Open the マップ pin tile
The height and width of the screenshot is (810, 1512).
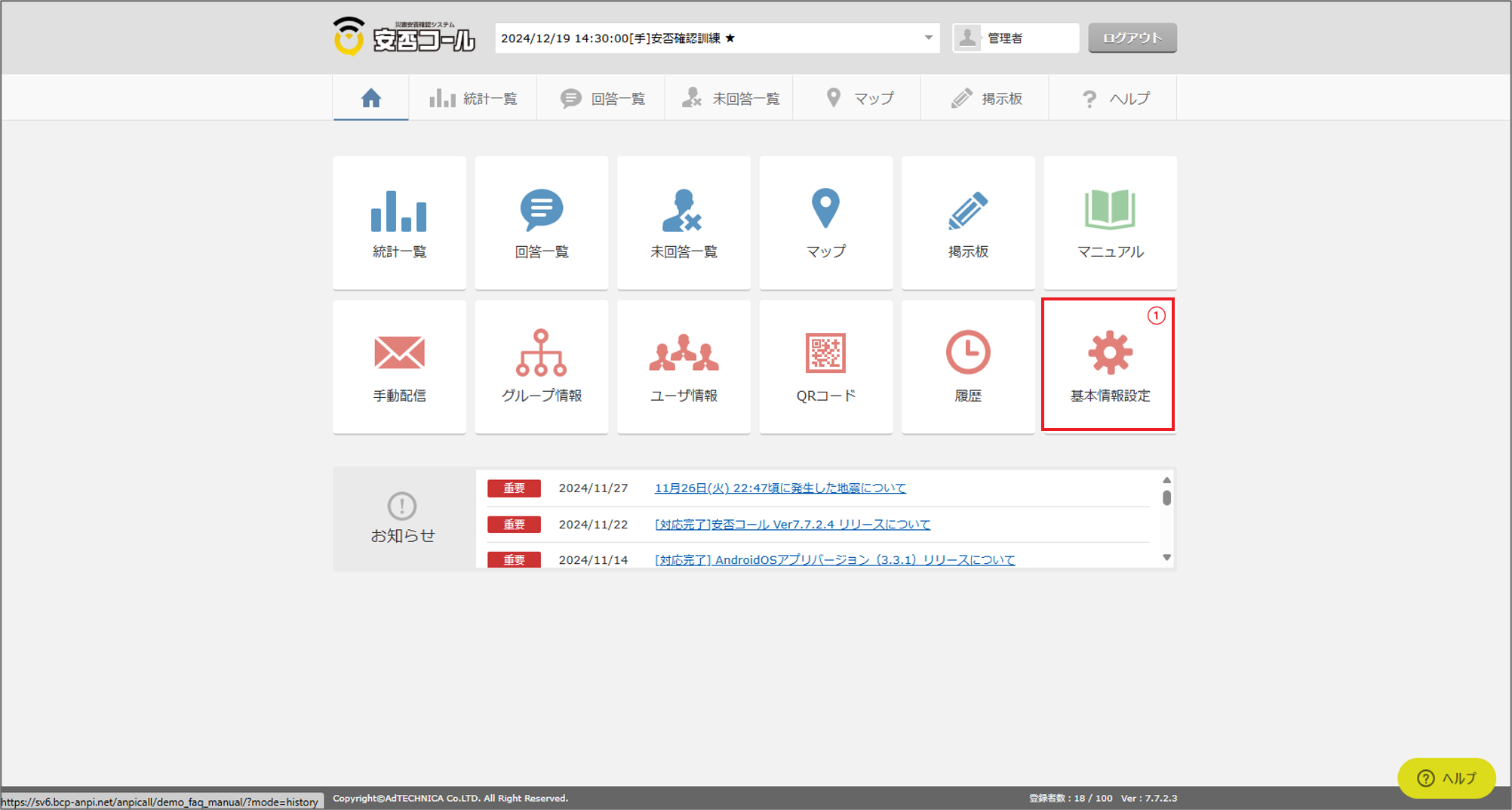(825, 223)
